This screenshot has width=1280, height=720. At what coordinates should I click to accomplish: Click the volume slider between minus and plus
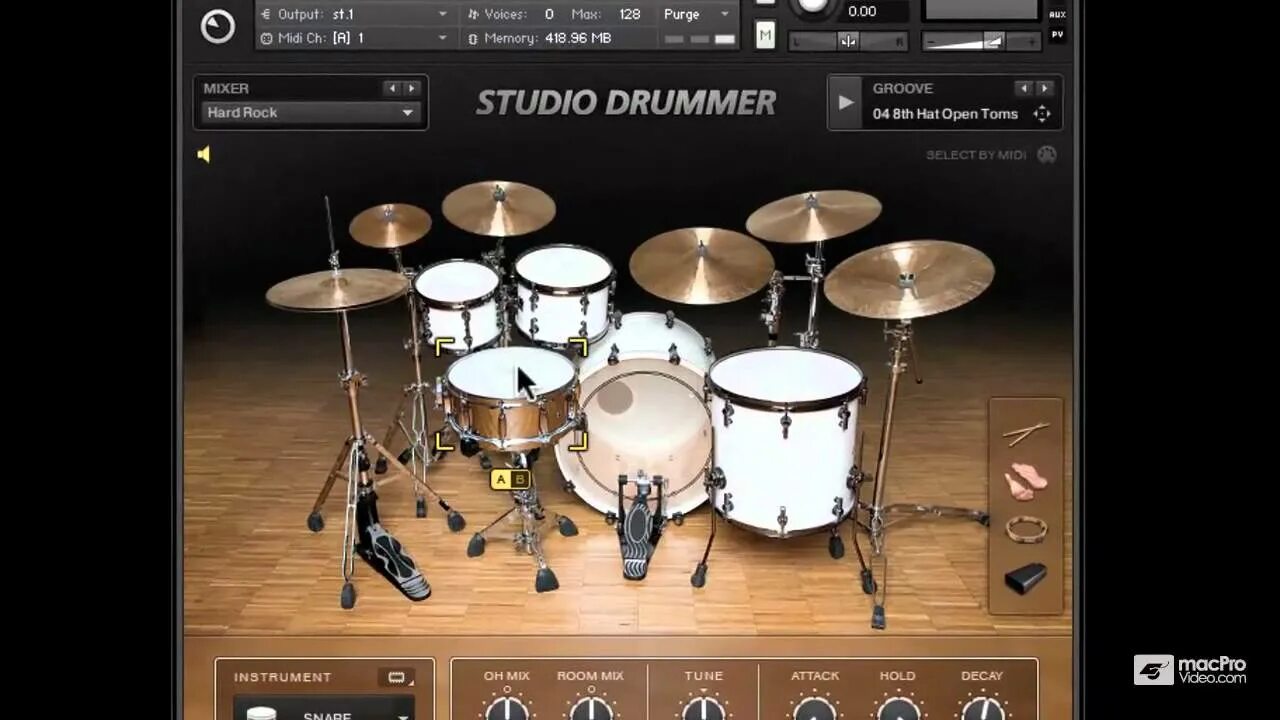point(981,41)
